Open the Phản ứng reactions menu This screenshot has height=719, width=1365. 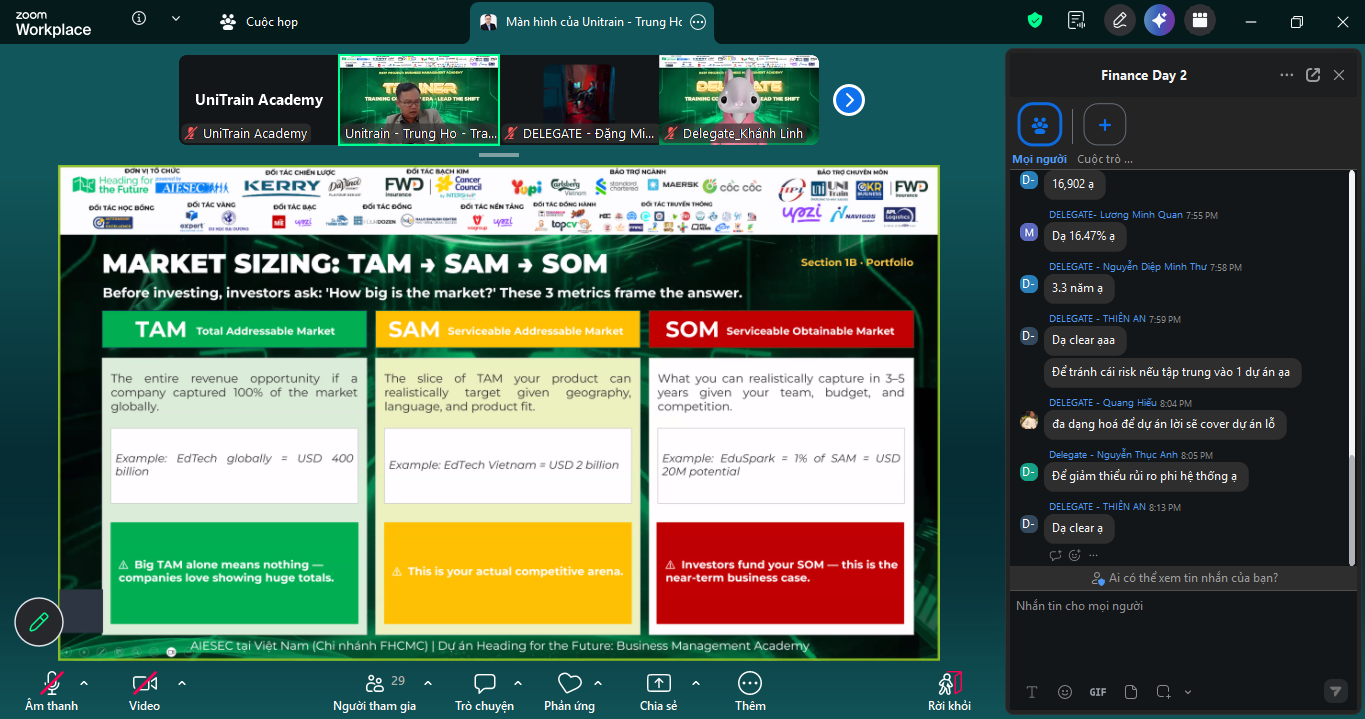coord(570,691)
